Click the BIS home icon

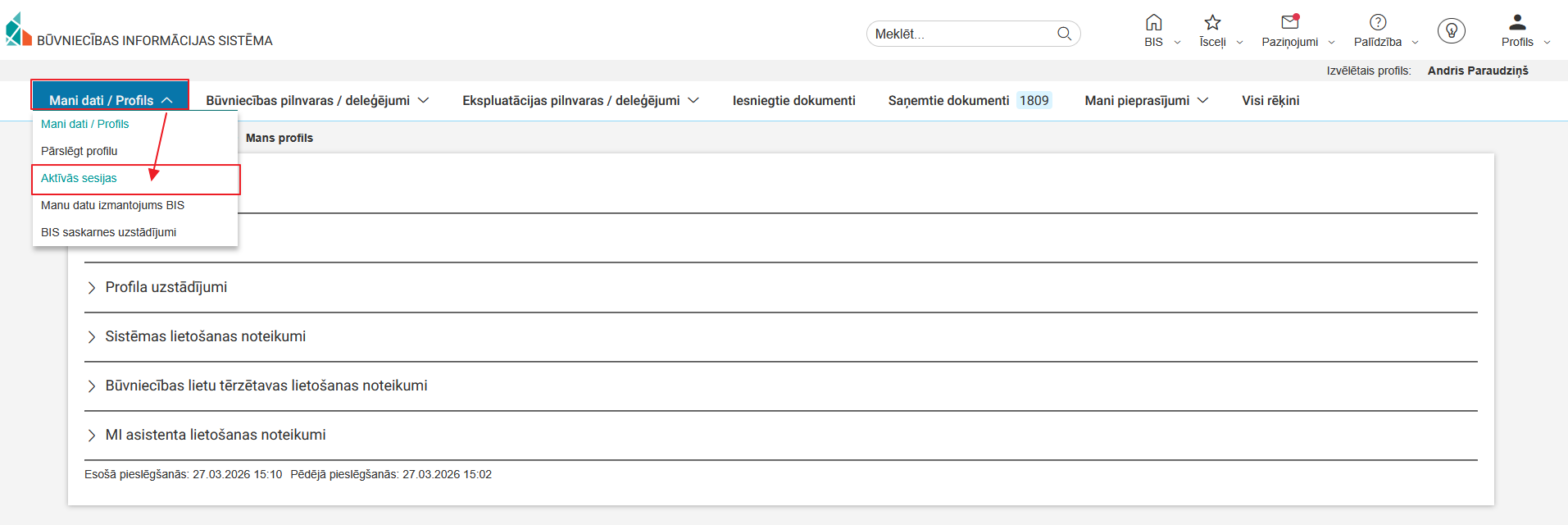[x=1153, y=23]
